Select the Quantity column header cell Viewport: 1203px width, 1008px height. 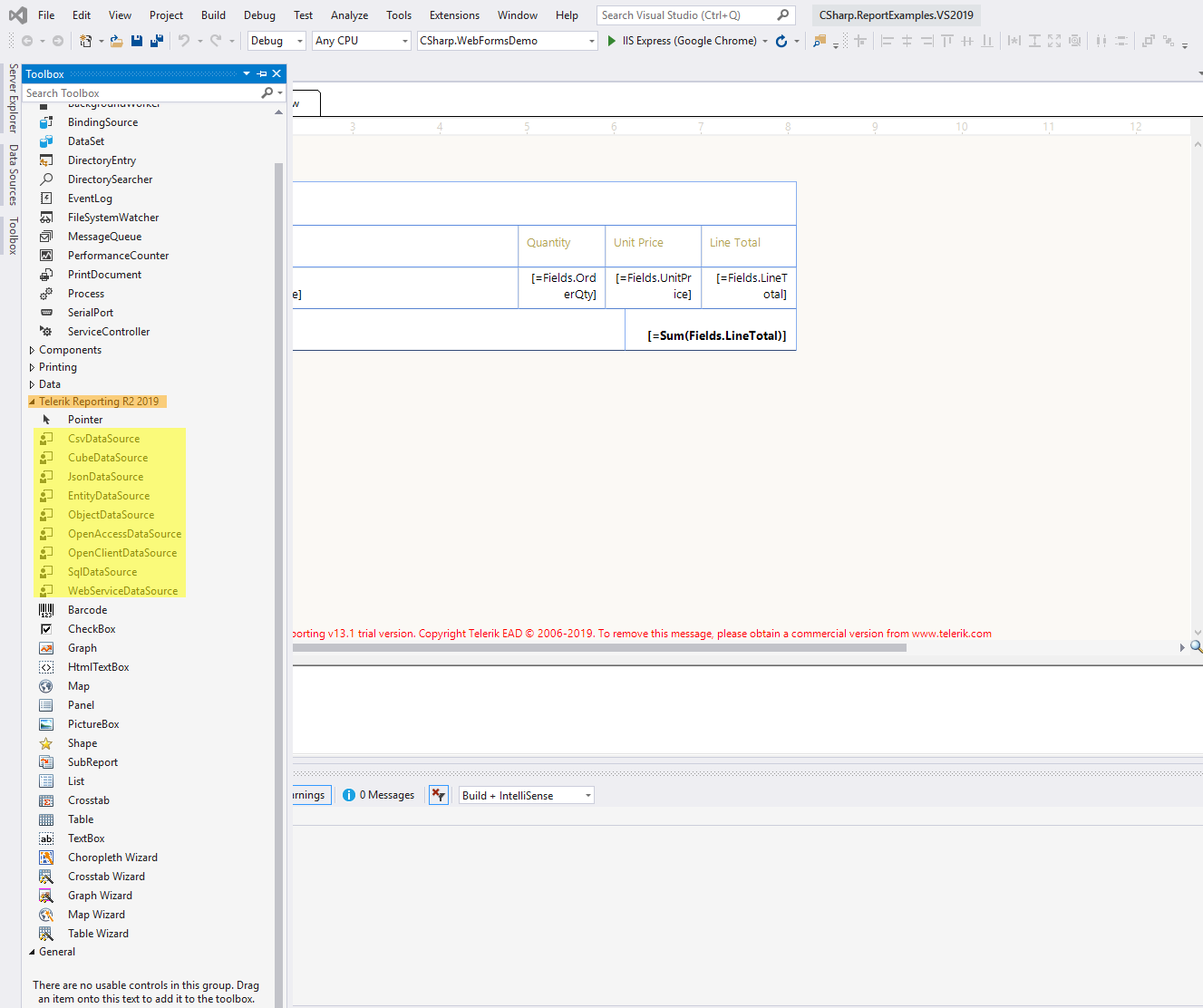[561, 246]
